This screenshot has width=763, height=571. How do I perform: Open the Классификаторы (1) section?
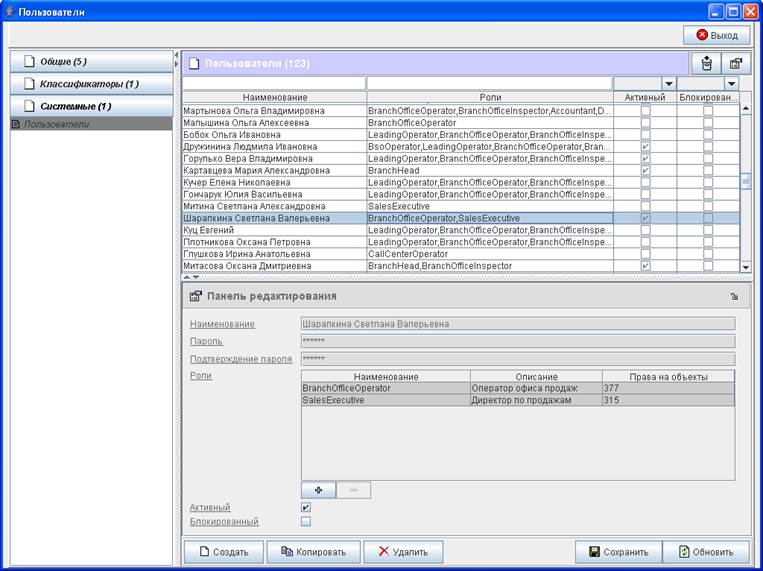91,84
